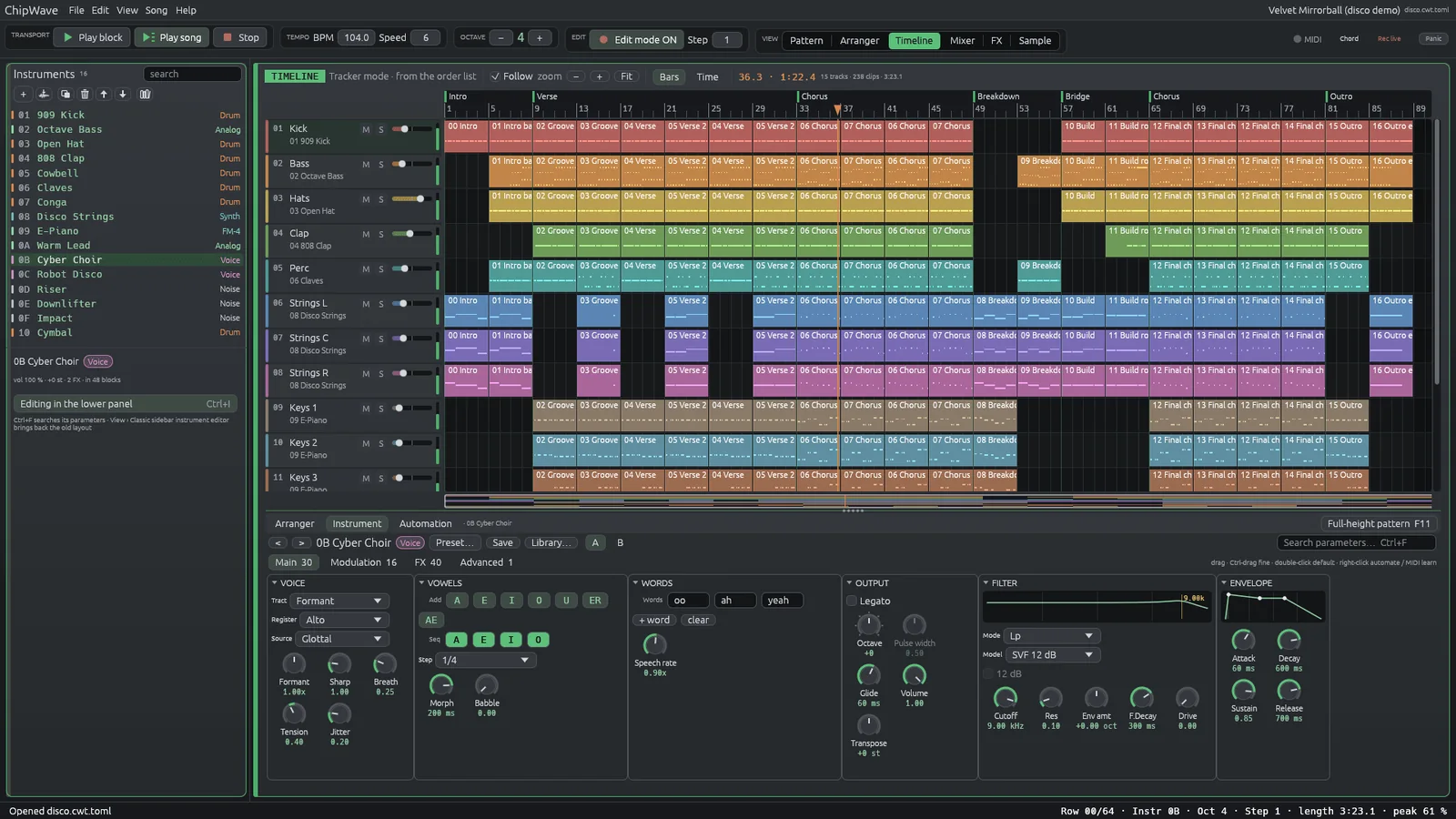Add vowel A in the Vowels Add row
1456x819 pixels.
(457, 601)
